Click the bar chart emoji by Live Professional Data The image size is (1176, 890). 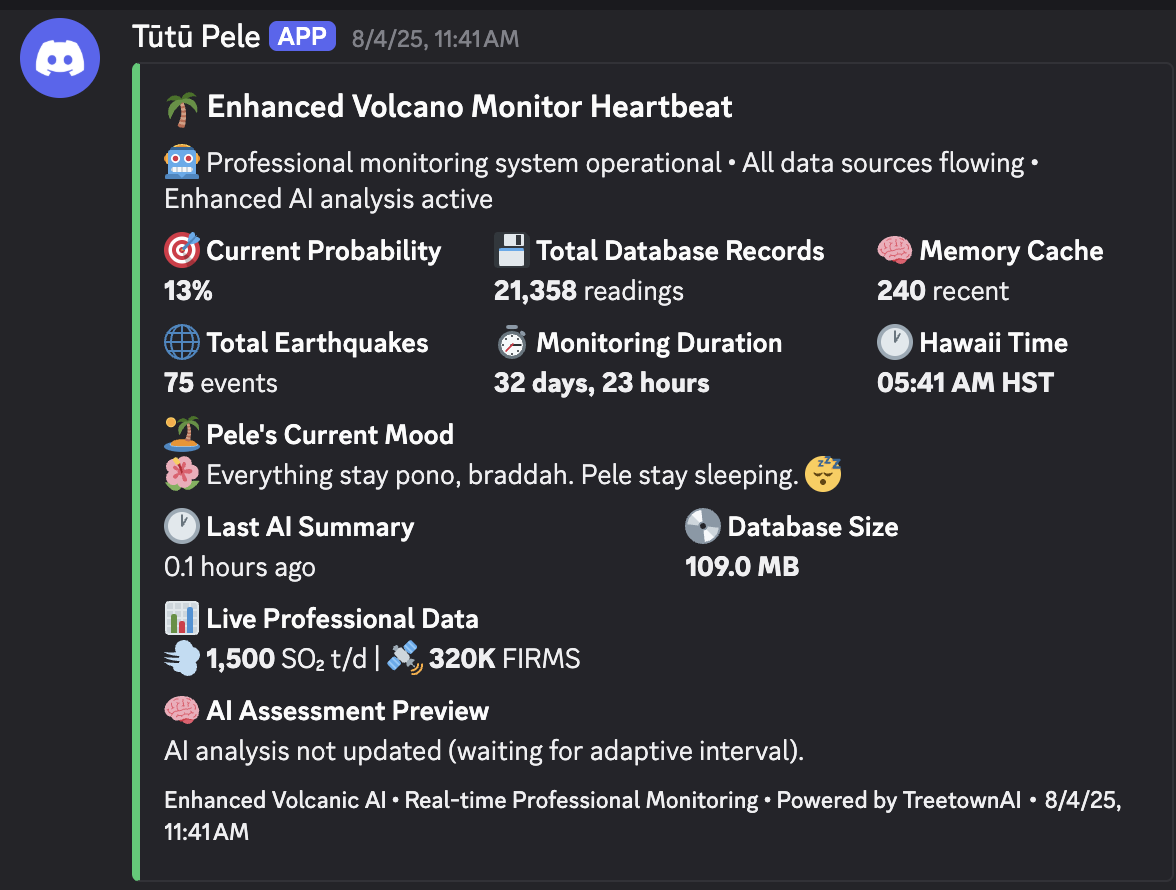[x=181, y=619]
